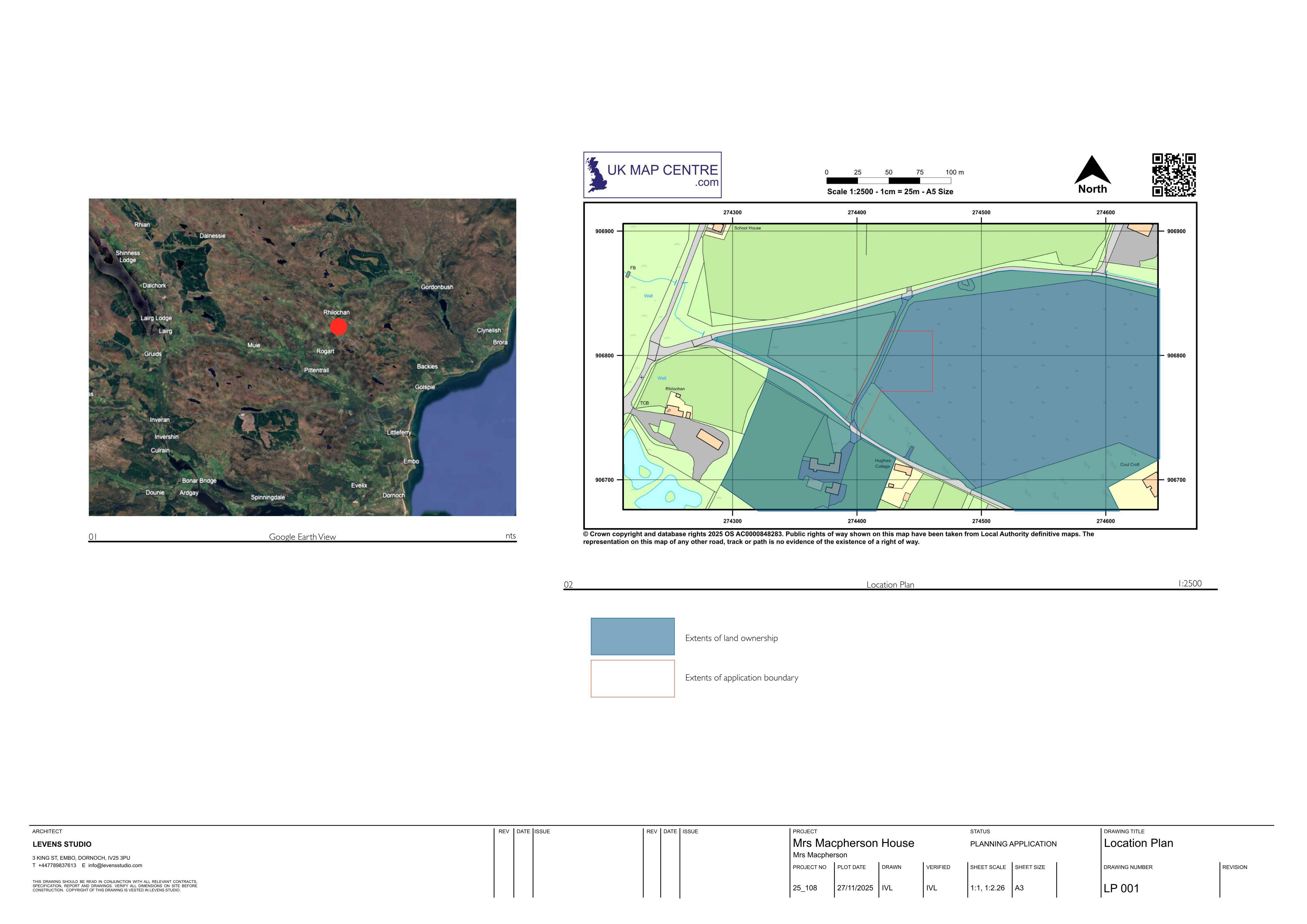This screenshot has width=1307, height=924.
Task: Click the UK Map Centre logo
Action: 652,175
